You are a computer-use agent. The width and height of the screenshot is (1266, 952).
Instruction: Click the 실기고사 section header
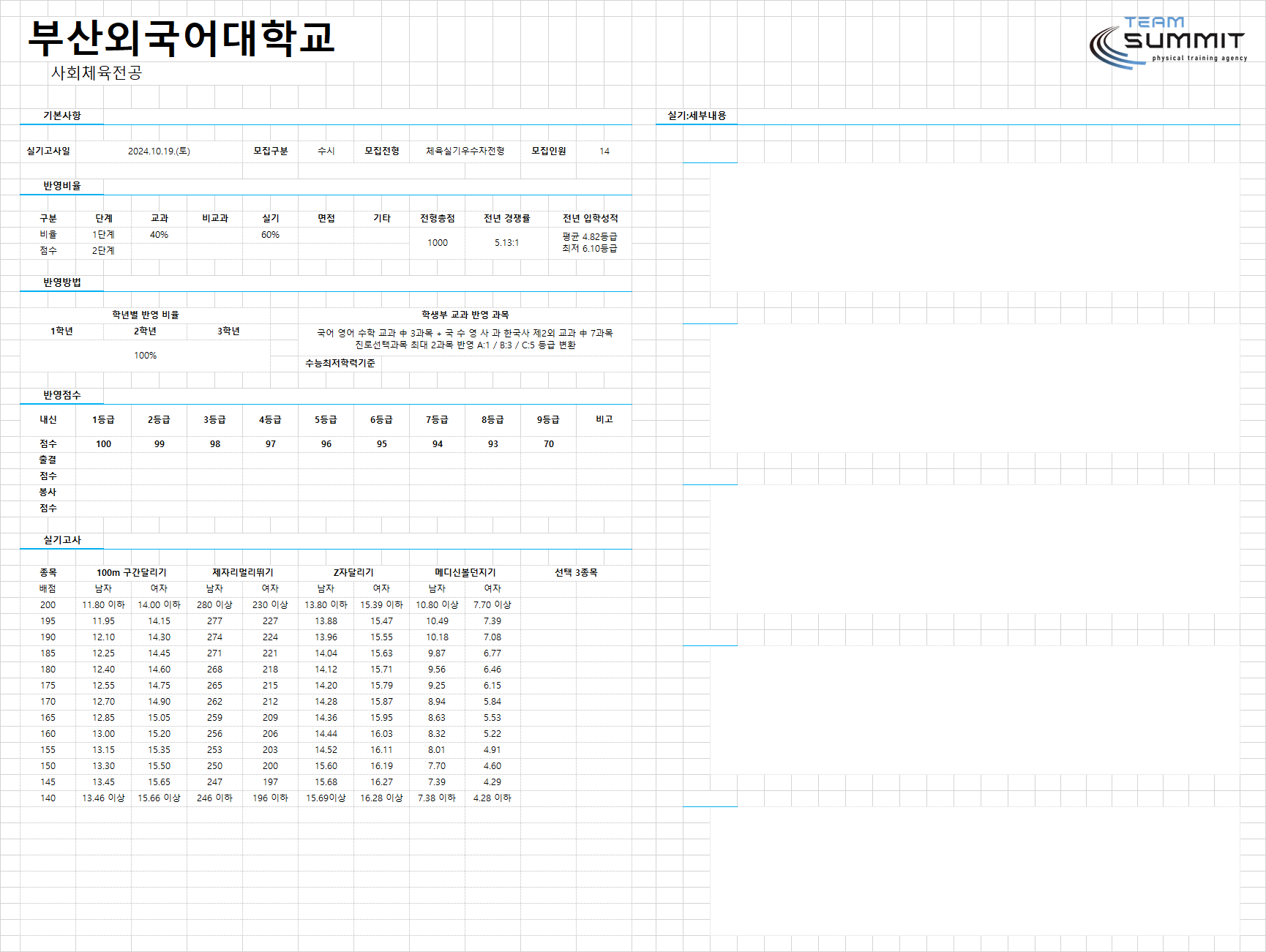point(62,540)
